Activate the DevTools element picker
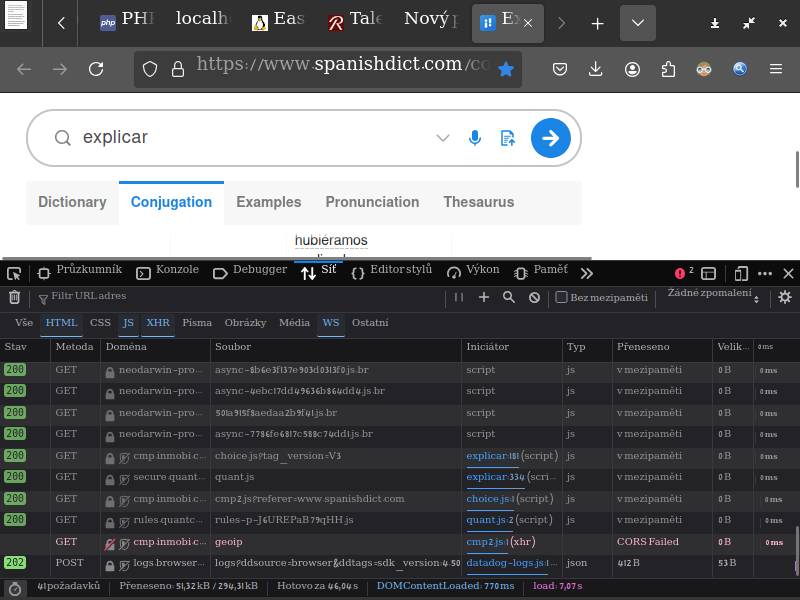 click(x=14, y=274)
